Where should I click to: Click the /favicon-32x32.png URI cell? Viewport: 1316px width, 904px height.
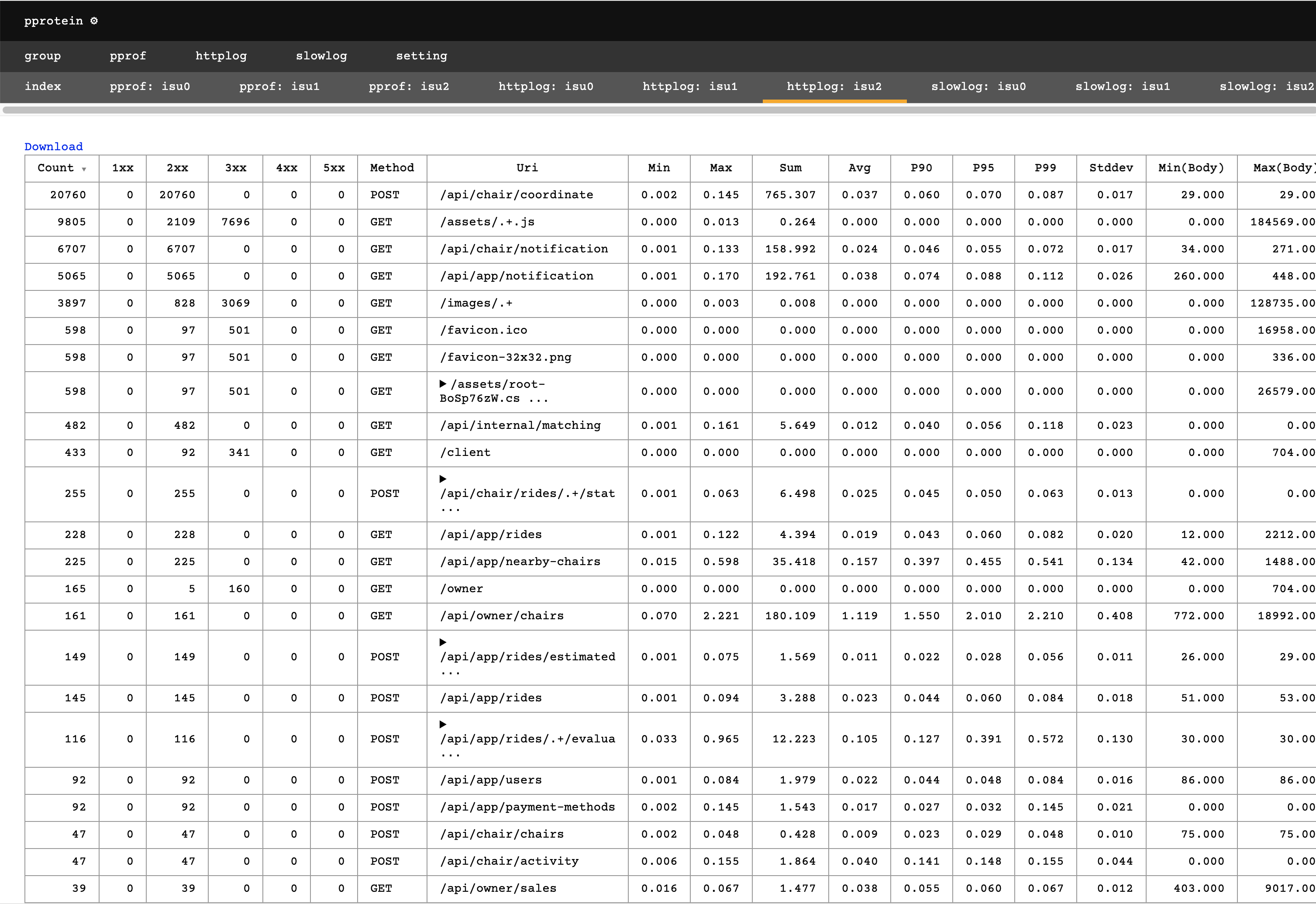coord(527,358)
